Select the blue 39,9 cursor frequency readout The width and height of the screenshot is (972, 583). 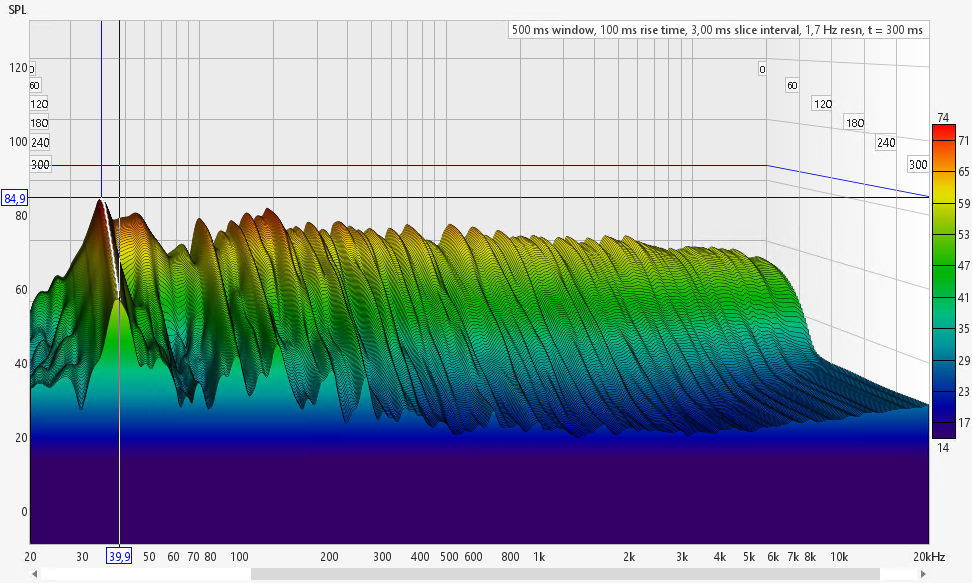click(x=120, y=556)
